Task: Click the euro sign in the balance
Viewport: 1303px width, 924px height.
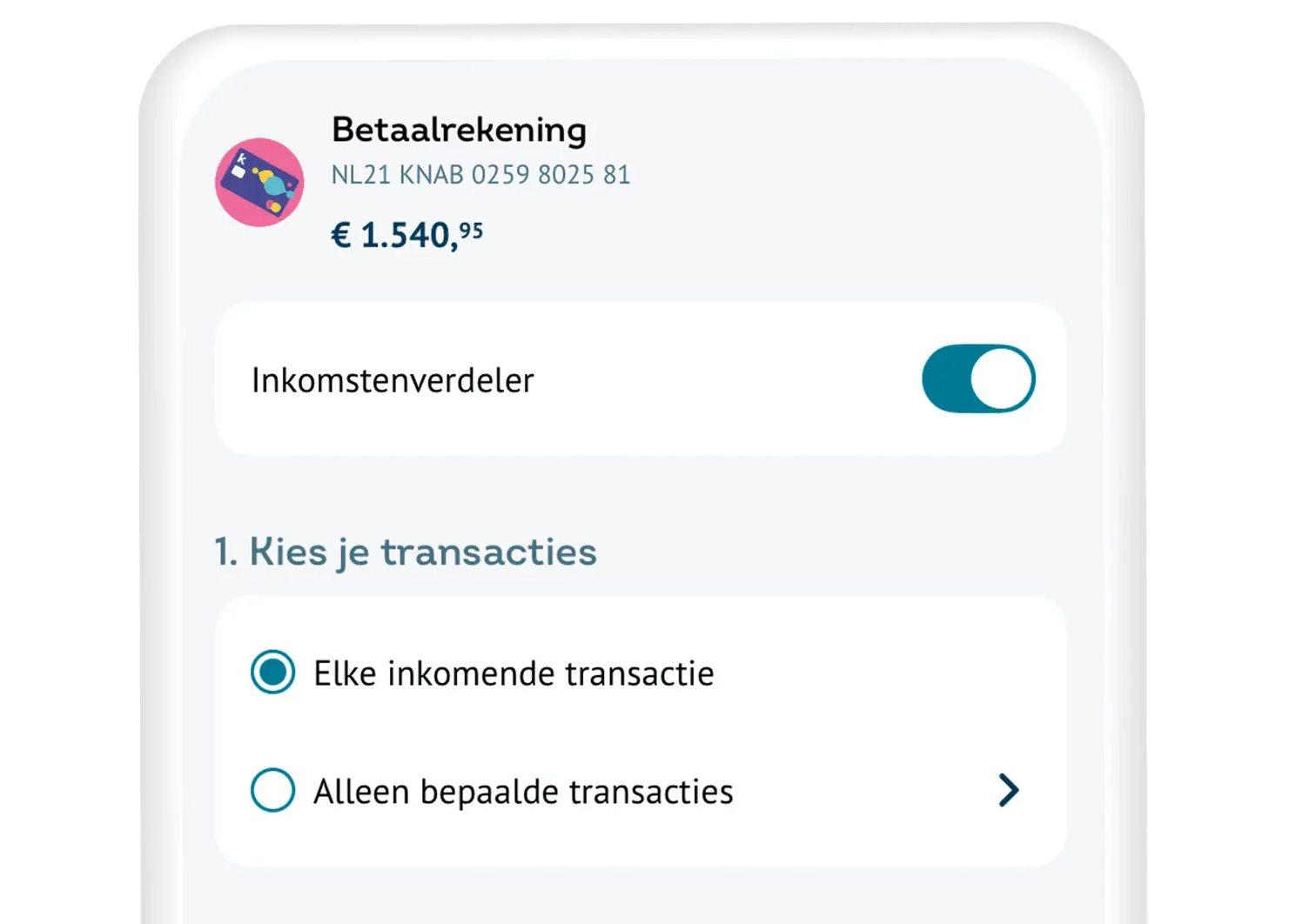Action: click(341, 236)
